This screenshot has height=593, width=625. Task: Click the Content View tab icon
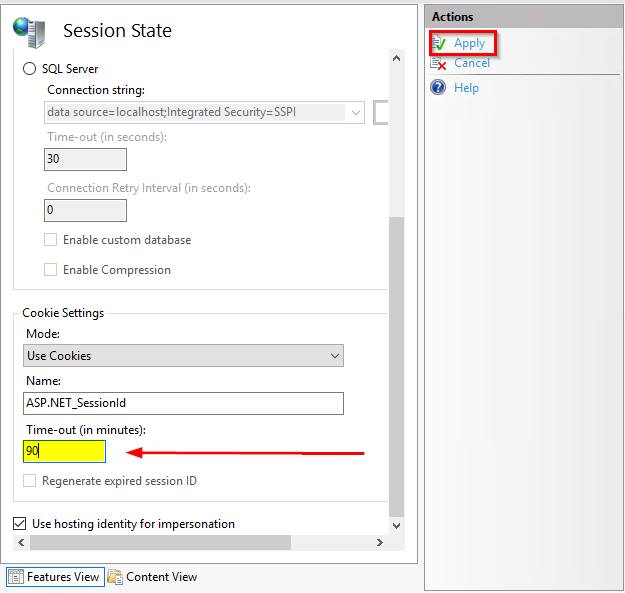tap(115, 577)
